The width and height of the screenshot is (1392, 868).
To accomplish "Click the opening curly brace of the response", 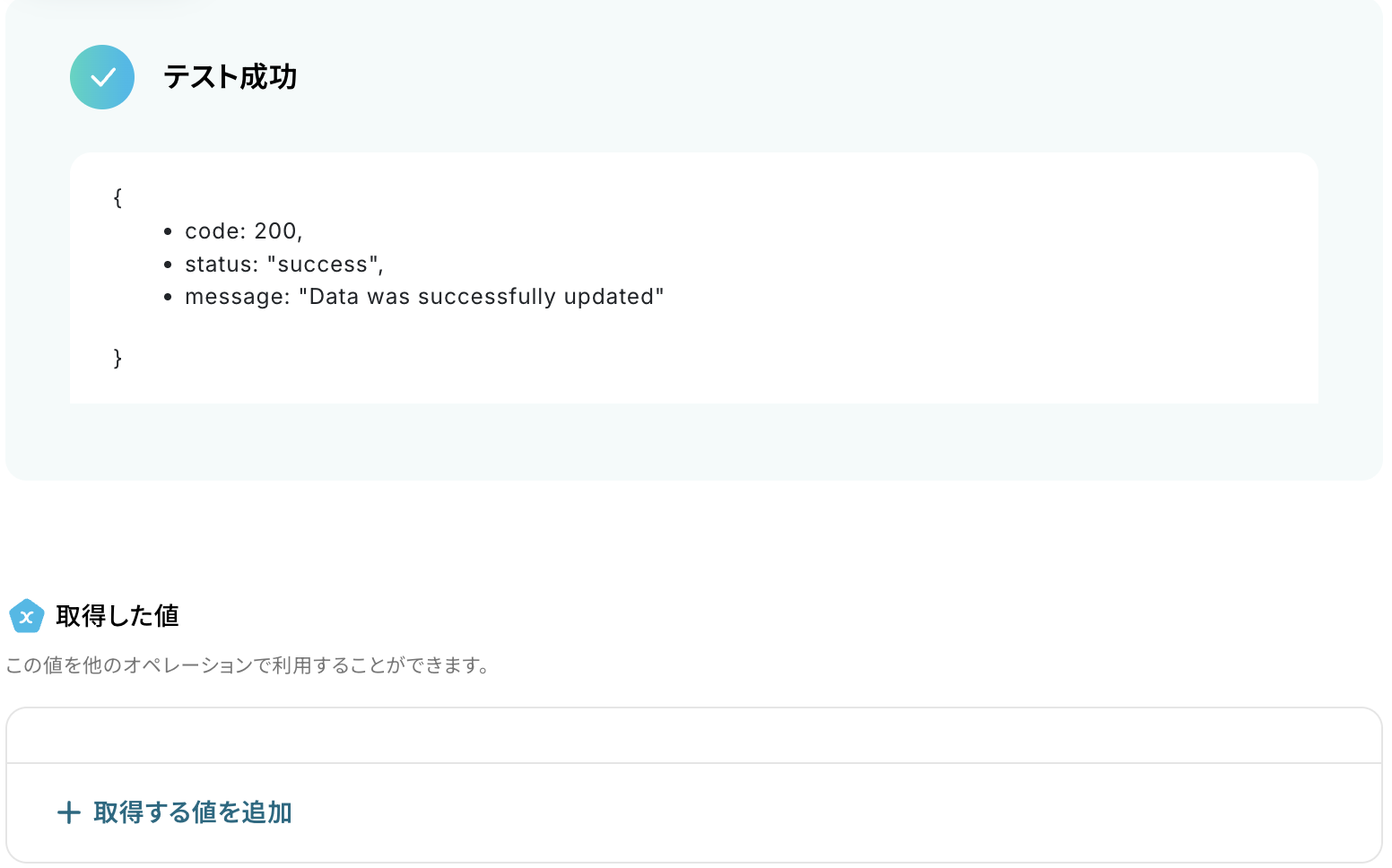I will click(x=117, y=197).
